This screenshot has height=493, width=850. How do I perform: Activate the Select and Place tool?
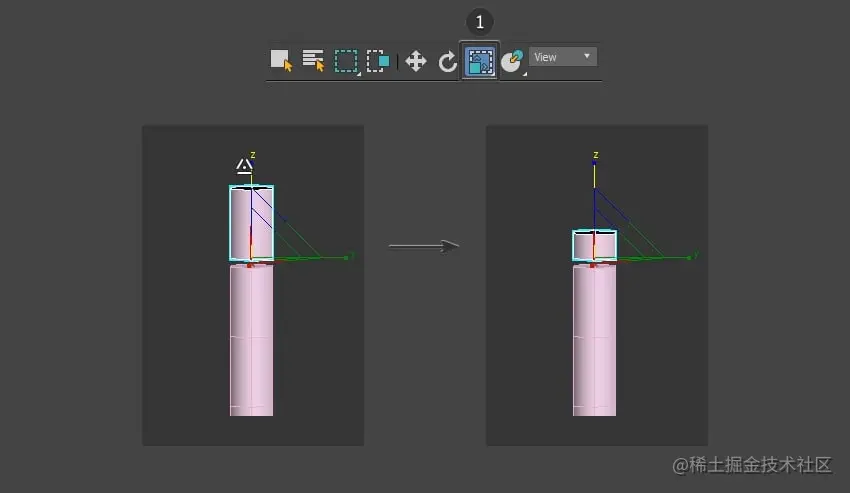click(513, 61)
